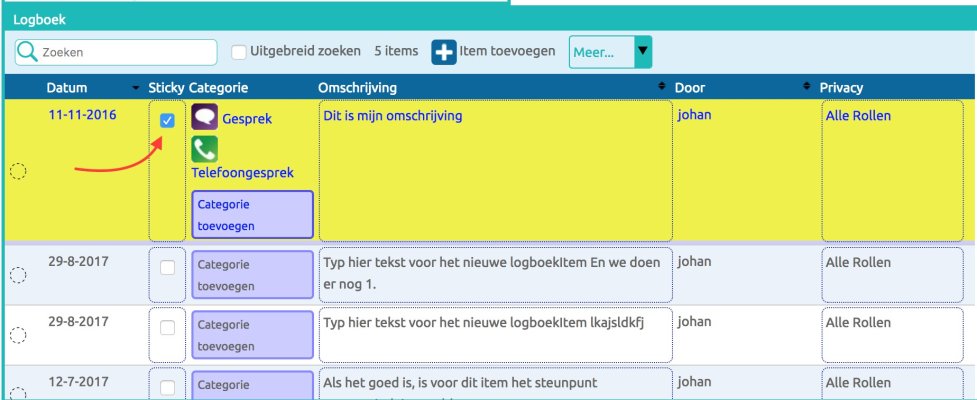Click the plus icon for Item toevoegen

[x=444, y=52]
